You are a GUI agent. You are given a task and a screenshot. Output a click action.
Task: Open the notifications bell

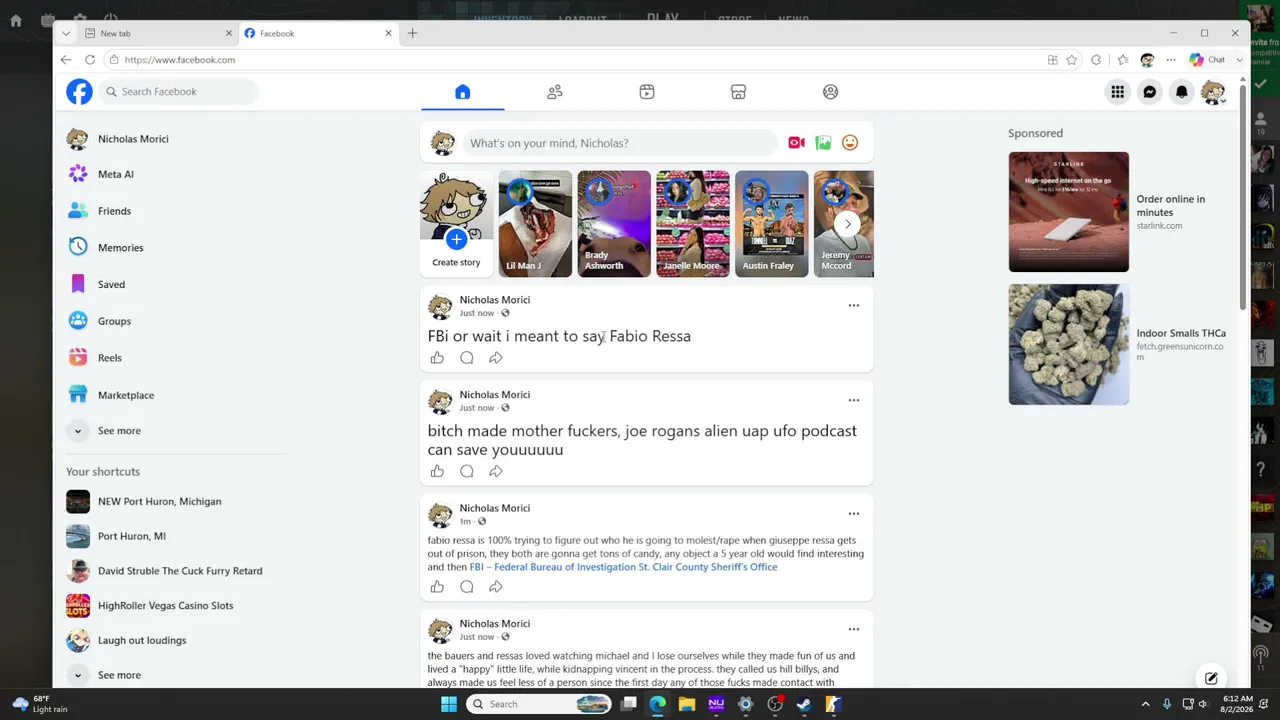pyautogui.click(x=1182, y=92)
